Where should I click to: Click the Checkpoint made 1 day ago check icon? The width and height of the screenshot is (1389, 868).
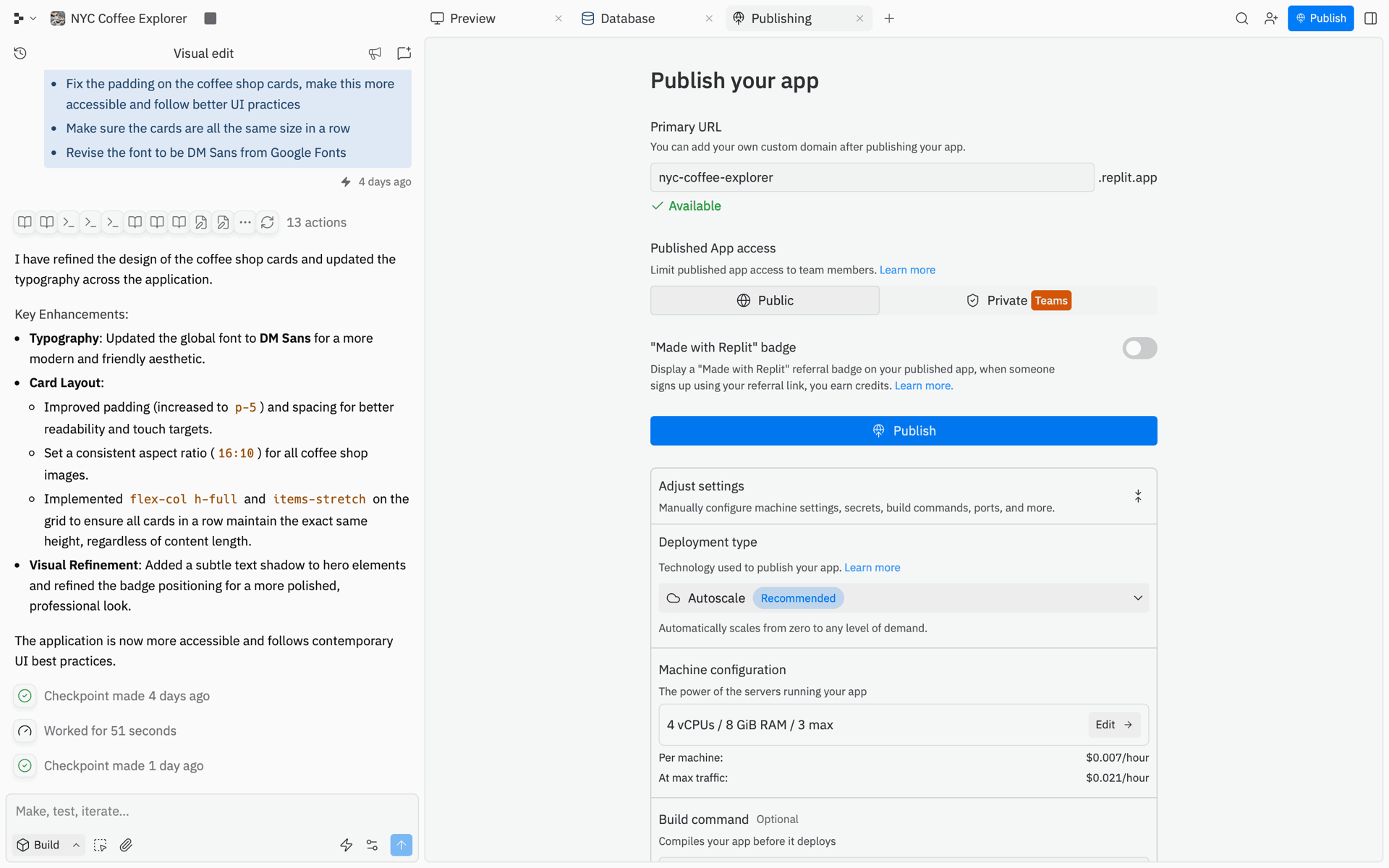25,766
